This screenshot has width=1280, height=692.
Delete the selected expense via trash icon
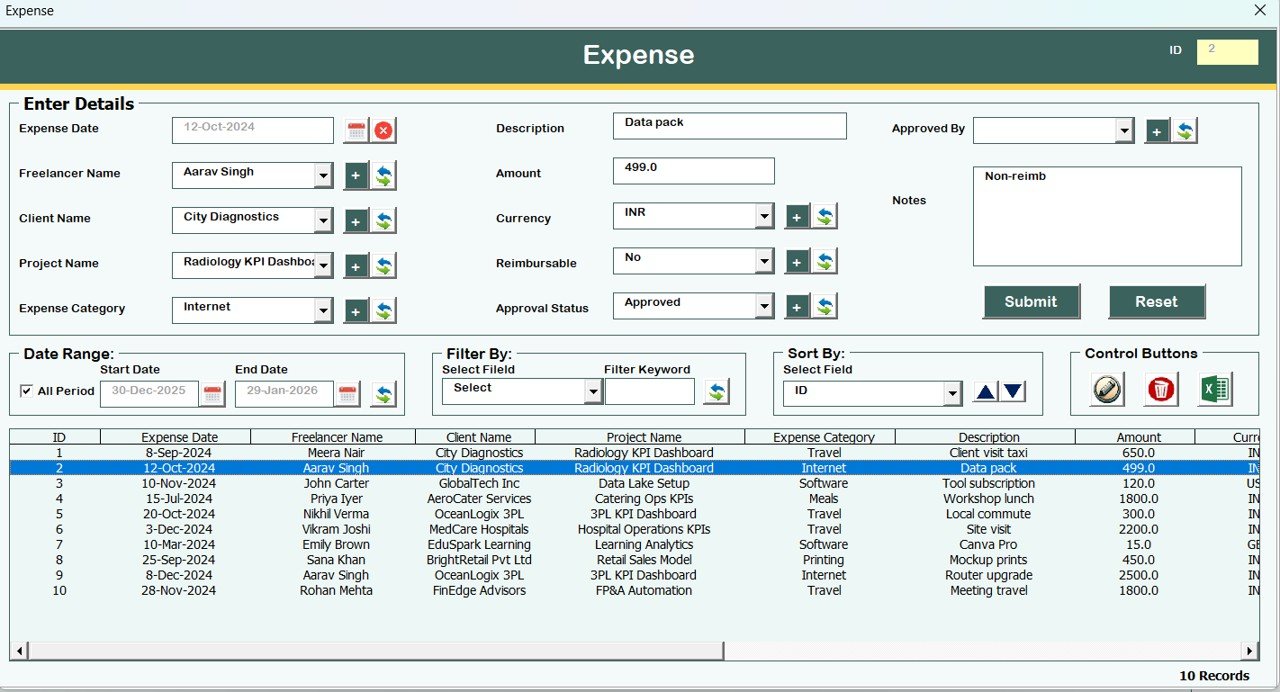point(1160,390)
